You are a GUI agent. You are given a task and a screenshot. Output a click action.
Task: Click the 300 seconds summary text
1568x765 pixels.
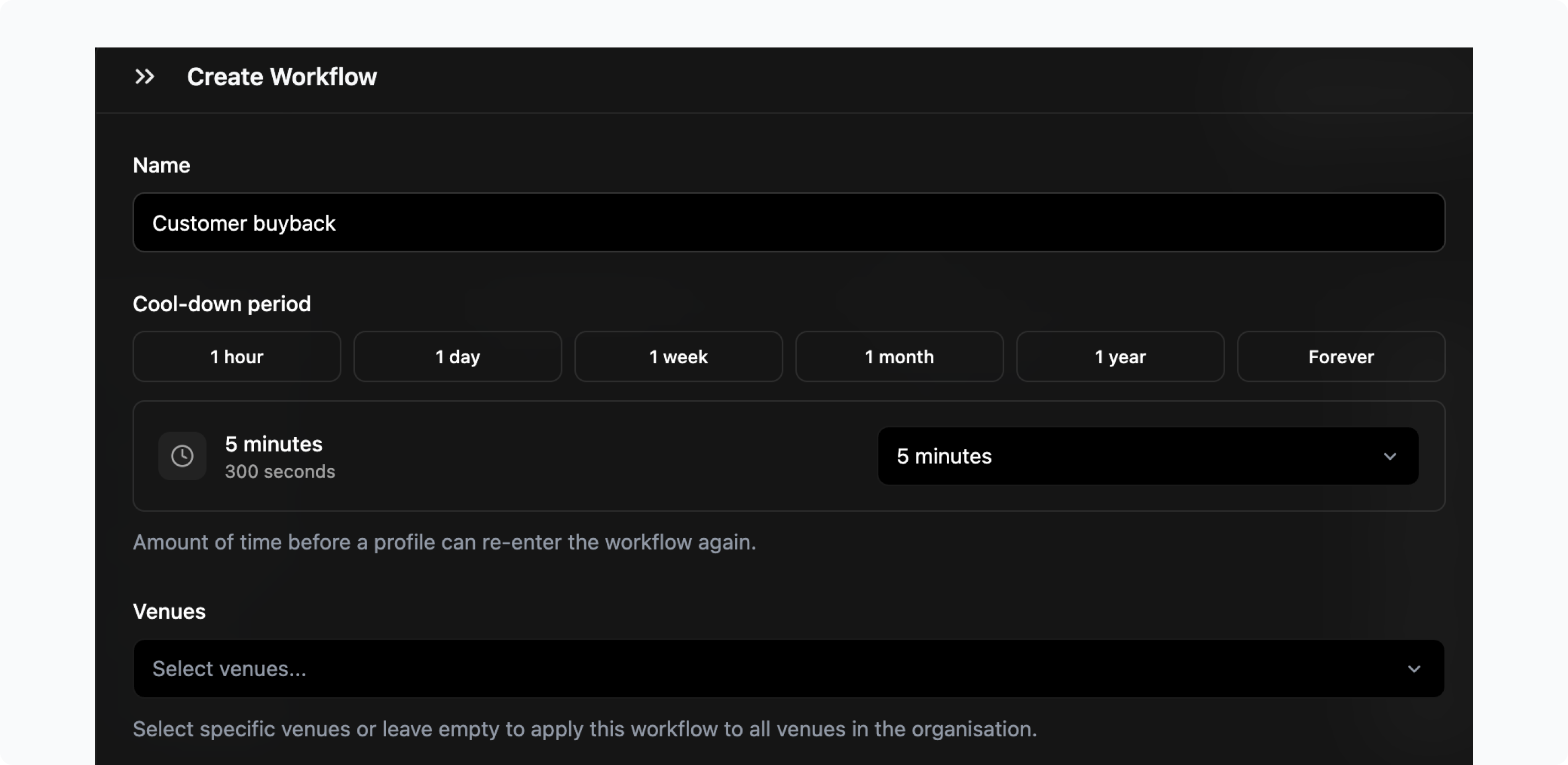[280, 472]
